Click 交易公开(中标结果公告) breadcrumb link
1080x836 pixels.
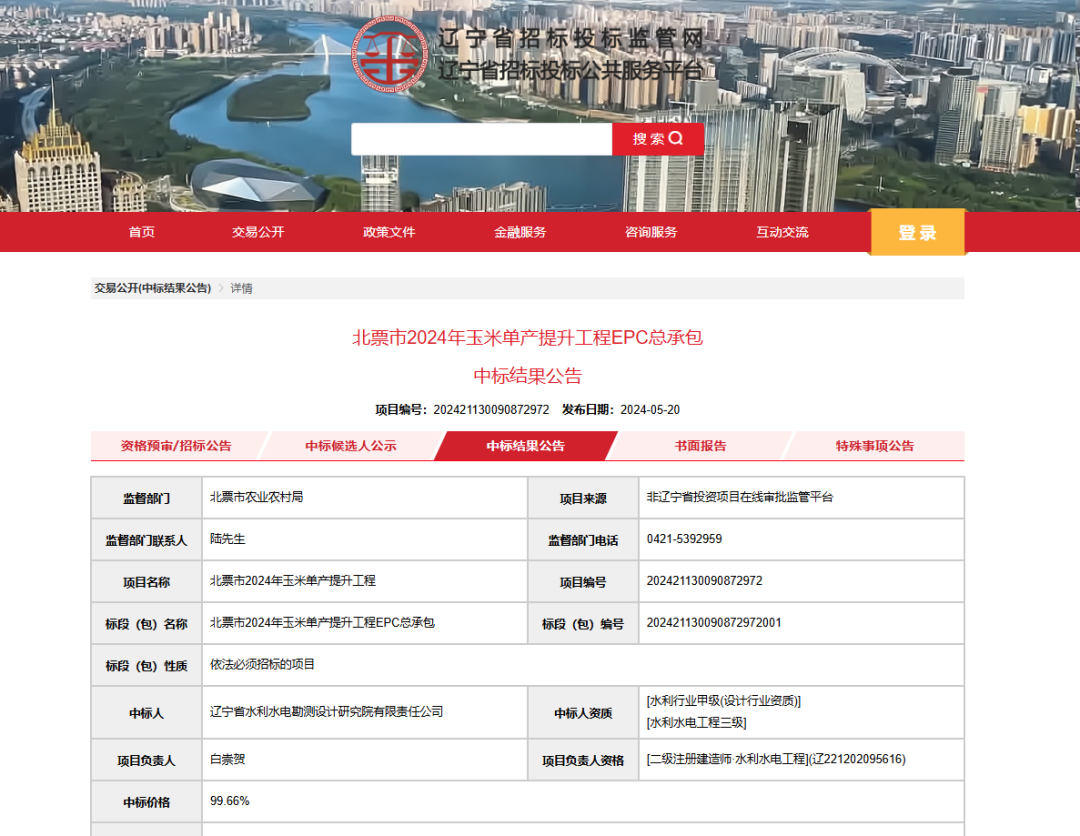(x=153, y=288)
